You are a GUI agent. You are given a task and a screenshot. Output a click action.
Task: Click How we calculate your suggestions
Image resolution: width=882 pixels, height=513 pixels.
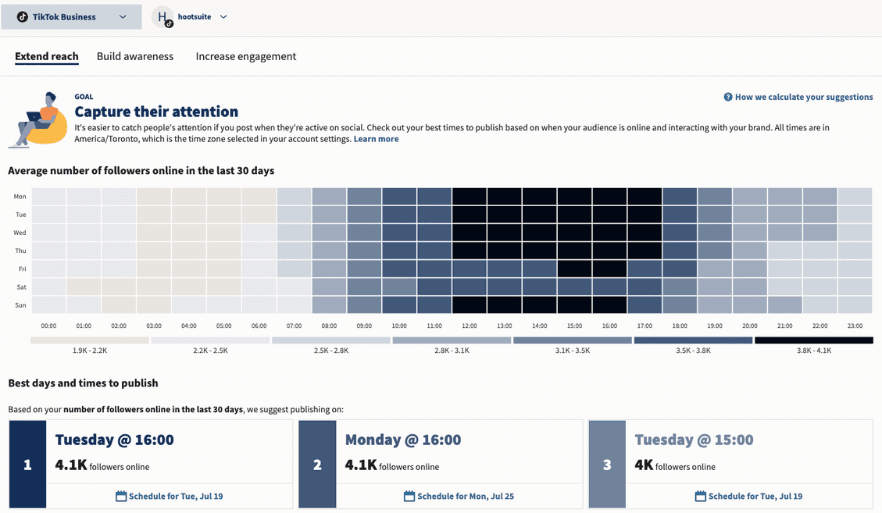click(x=803, y=97)
